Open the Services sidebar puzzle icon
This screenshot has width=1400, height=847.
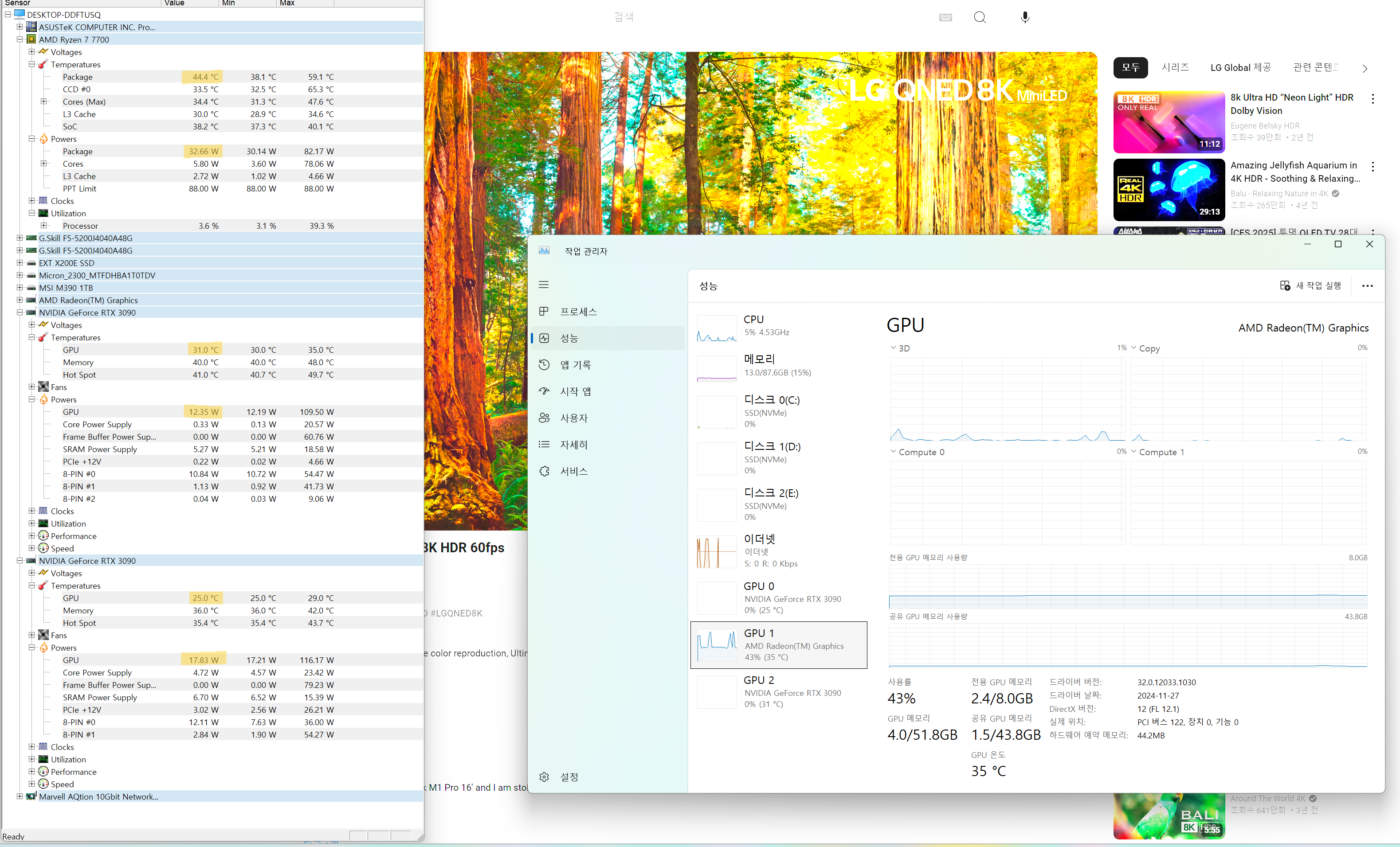tap(544, 471)
